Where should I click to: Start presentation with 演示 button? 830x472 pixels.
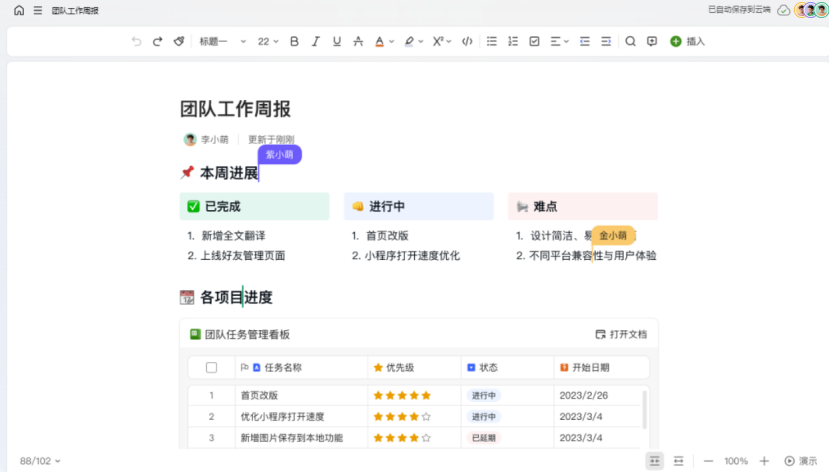point(801,461)
